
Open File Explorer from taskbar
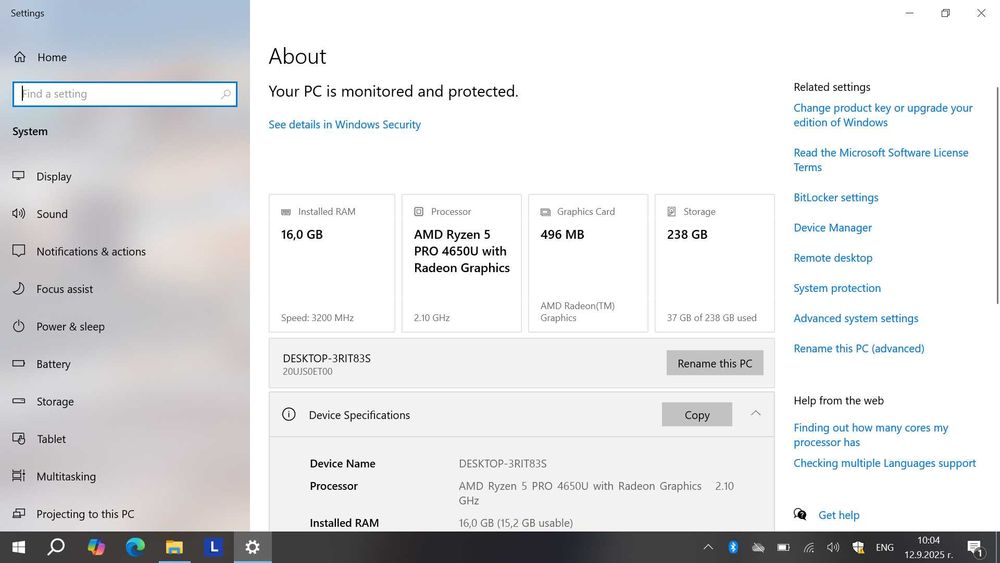pyautogui.click(x=174, y=547)
